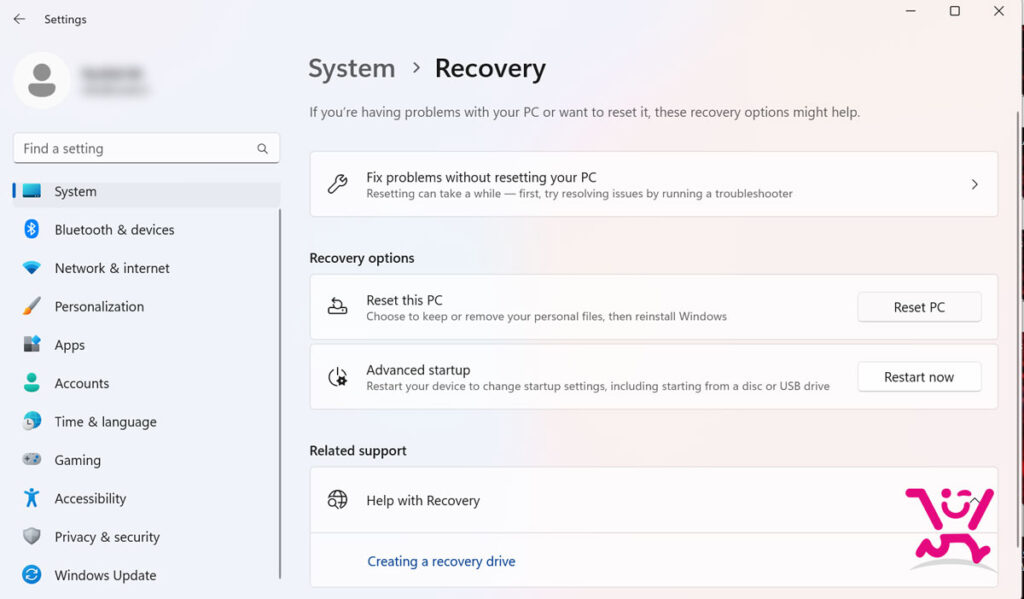Click the Apps icon

point(31,344)
